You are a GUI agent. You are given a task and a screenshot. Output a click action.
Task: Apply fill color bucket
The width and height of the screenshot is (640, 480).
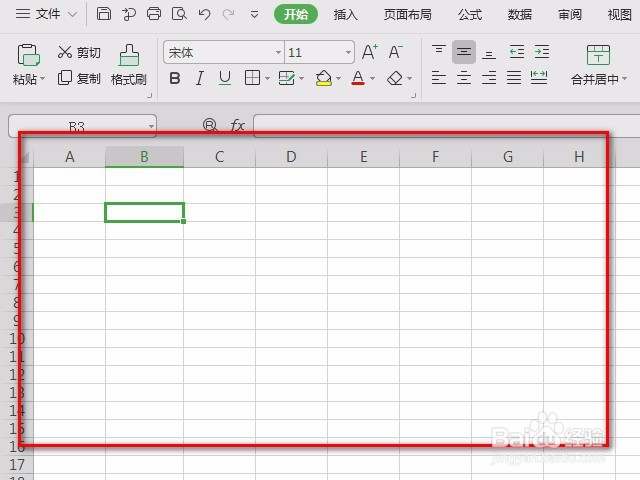click(324, 78)
